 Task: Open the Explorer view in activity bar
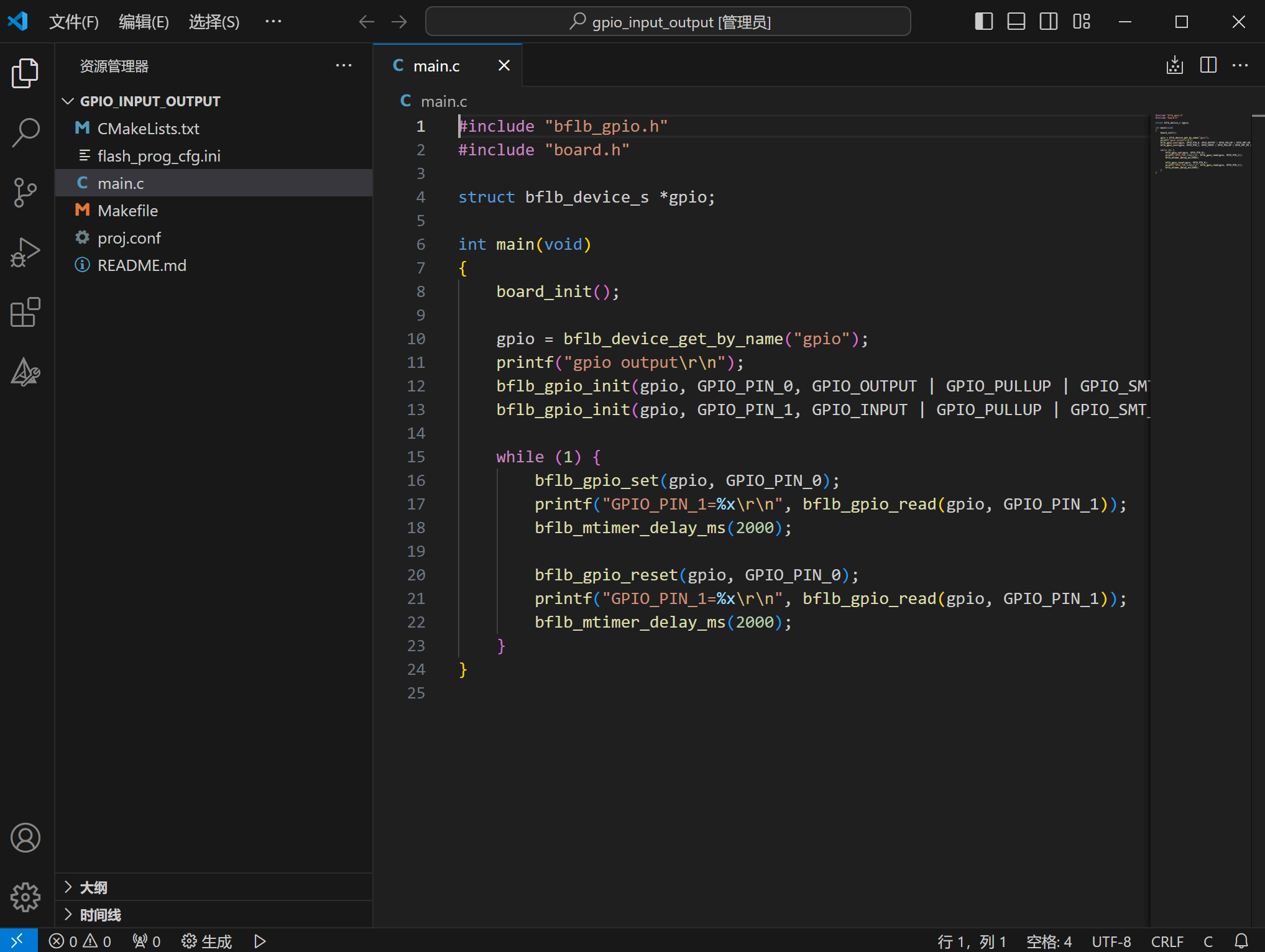click(25, 73)
